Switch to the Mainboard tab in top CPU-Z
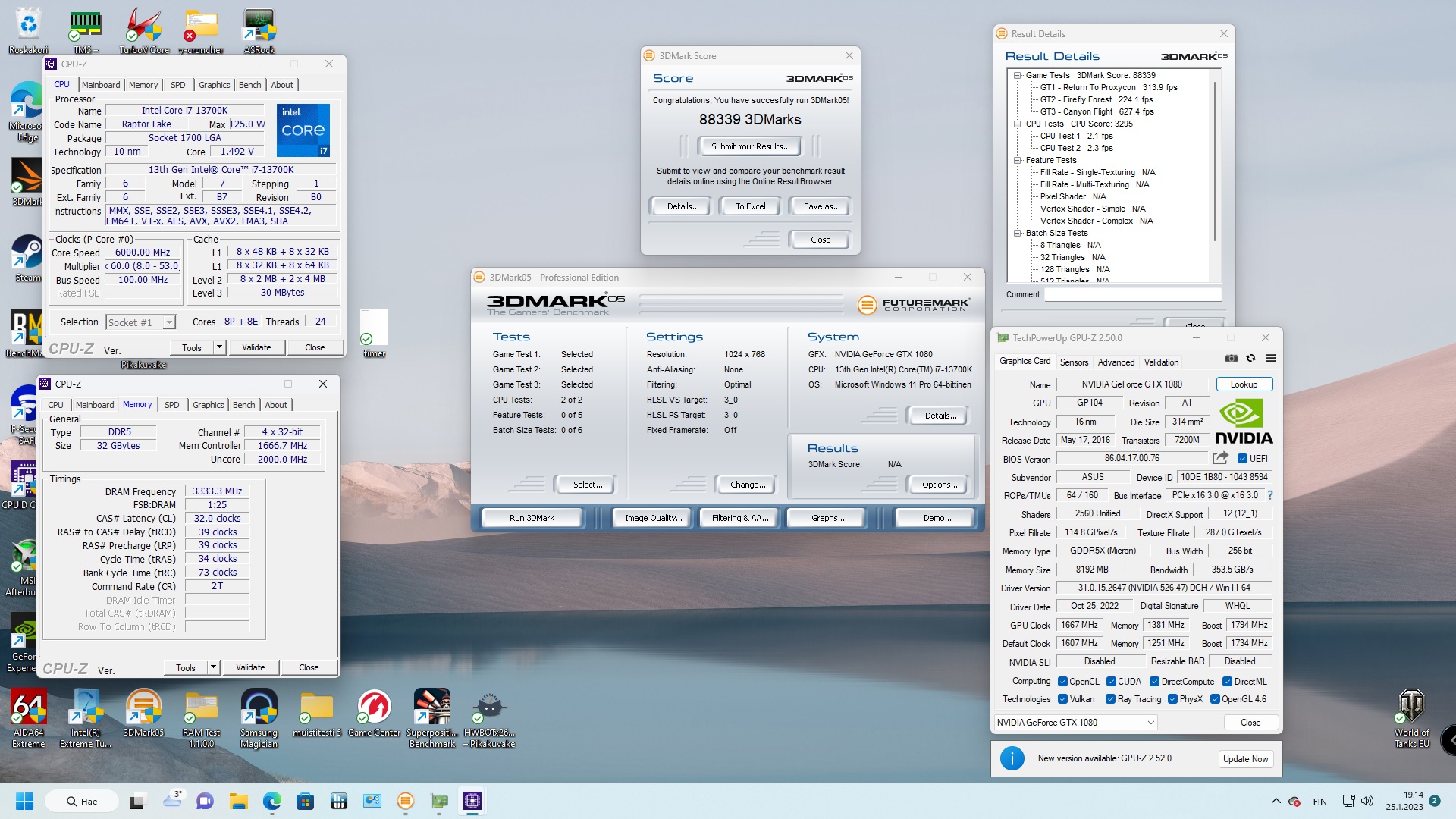This screenshot has height=819, width=1456. point(101,85)
